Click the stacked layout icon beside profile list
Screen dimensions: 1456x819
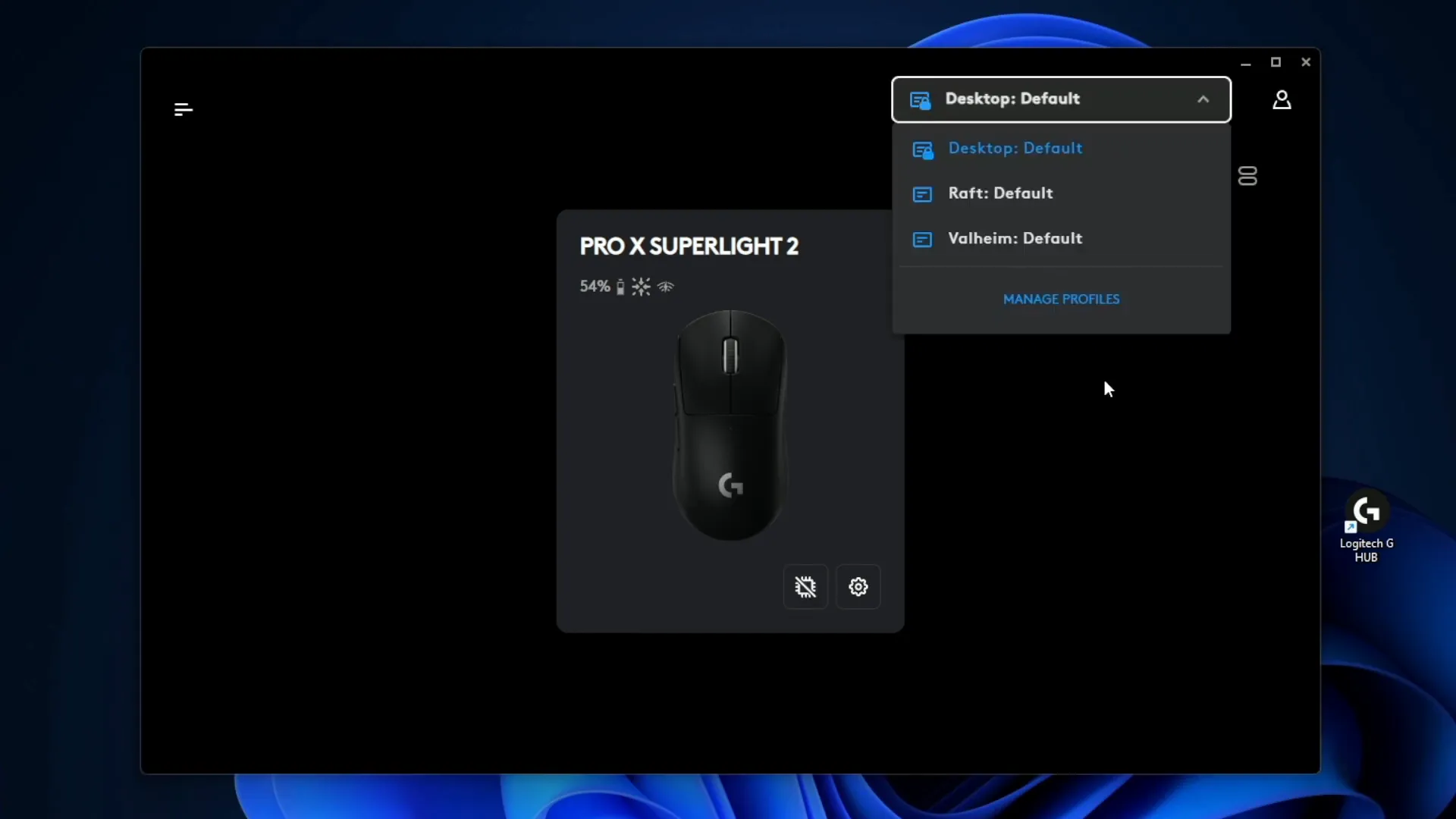coord(1247,176)
